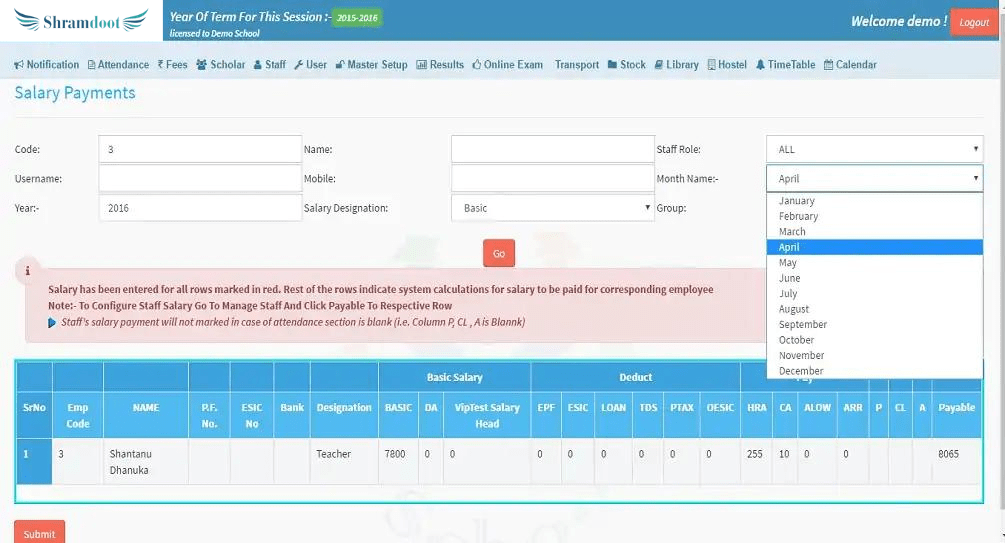Open the Transport menu
Image resolution: width=1005 pixels, height=543 pixels.
pos(577,65)
